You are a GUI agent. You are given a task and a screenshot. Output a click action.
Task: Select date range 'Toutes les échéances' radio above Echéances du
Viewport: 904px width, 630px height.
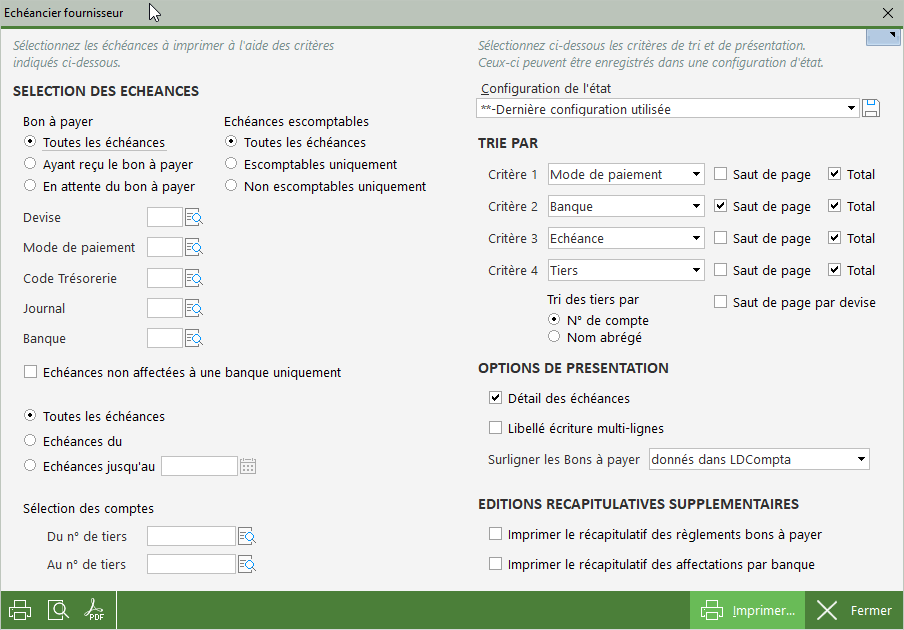30,416
